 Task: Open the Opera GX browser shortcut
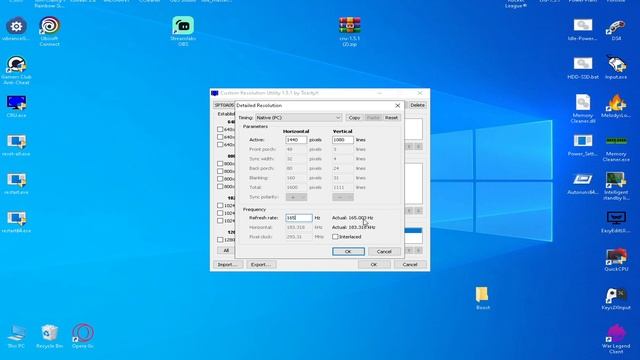(83, 333)
